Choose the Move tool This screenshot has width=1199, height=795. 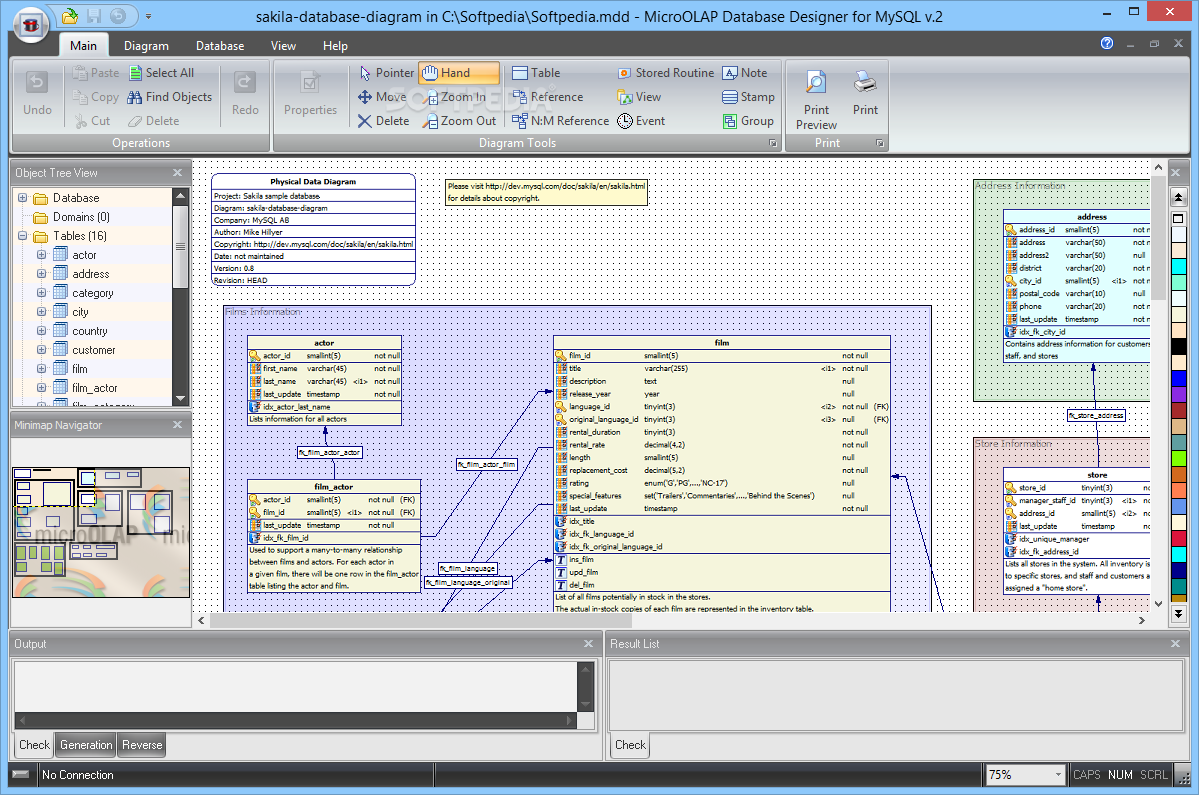382,96
